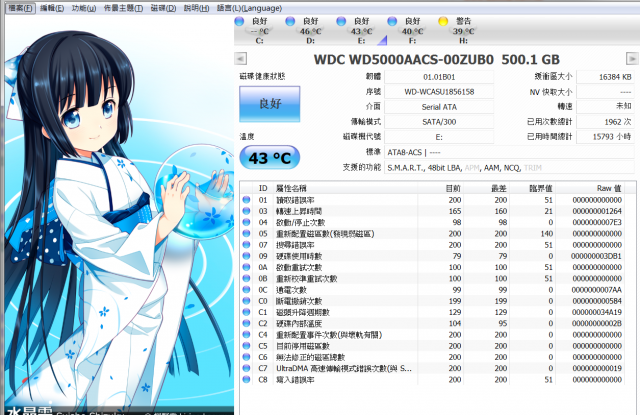Click rotation rate field showing 未知
Screen dimensions: 640x415
[605, 107]
